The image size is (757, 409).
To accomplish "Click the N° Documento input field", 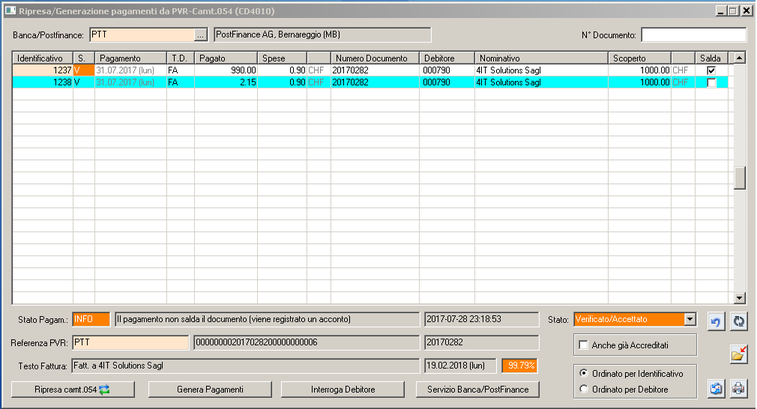I will [x=693, y=35].
